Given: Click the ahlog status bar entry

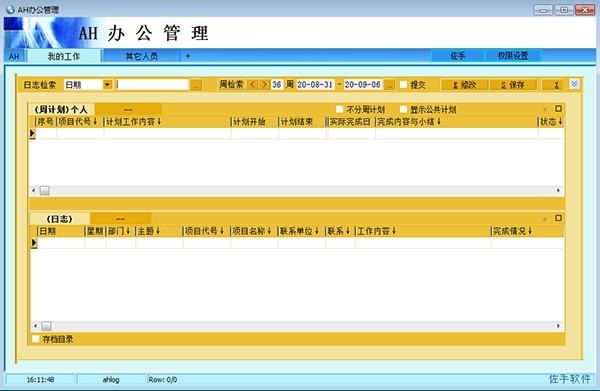Looking at the screenshot, I should pos(111,380).
